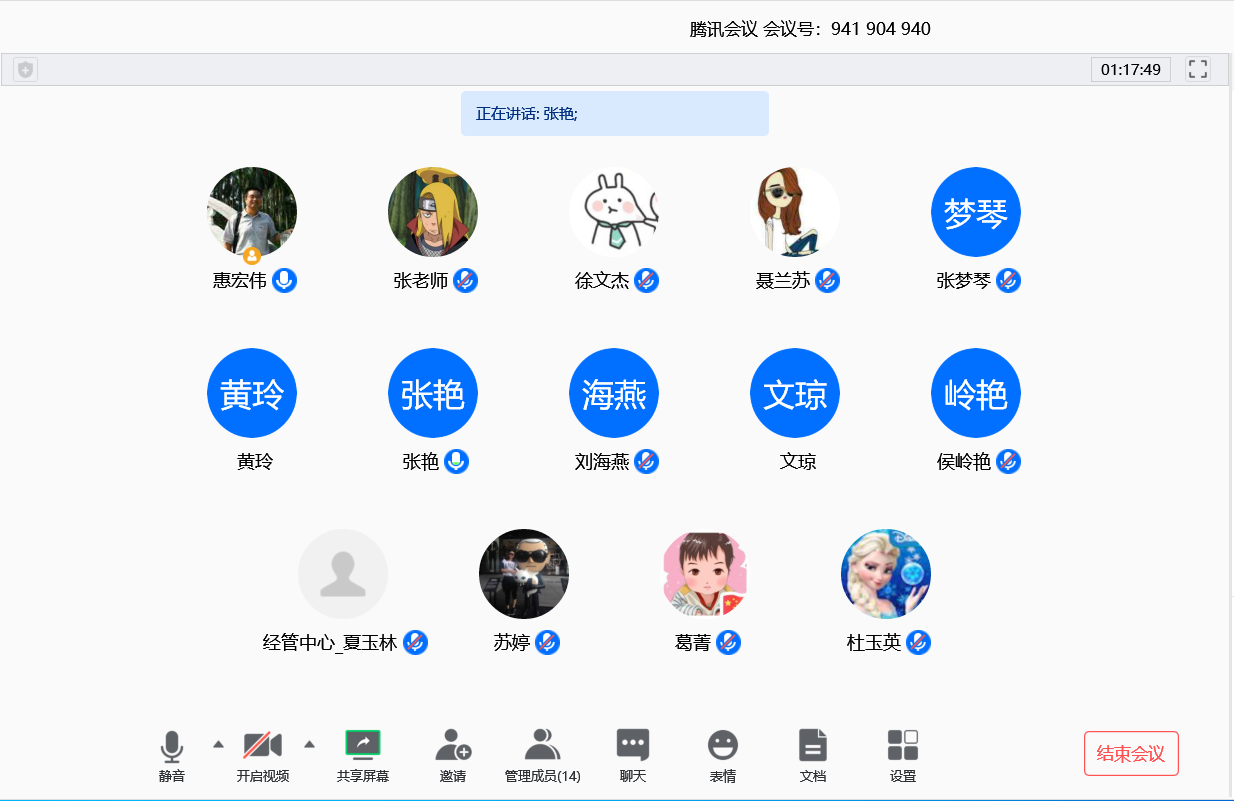Click the shield security icon
Viewport: 1234px width, 801px height.
pos(25,70)
